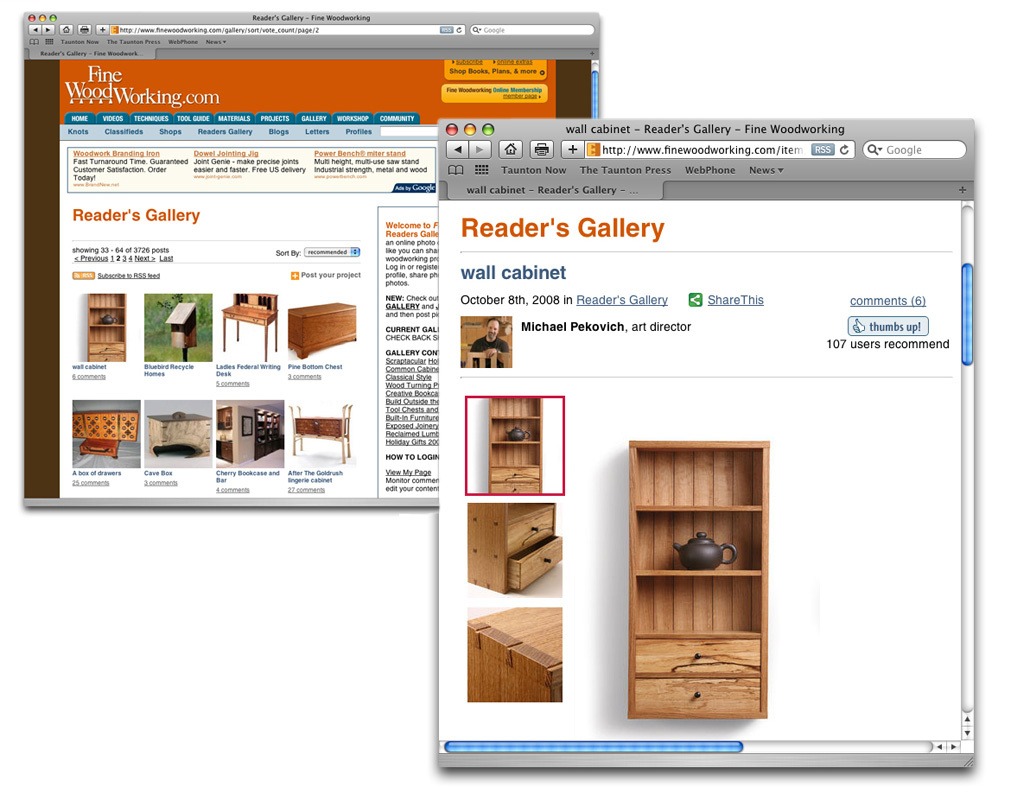Viewport: 1011px width, 800px height.
Task: Click the vertical scrollbar thumb in front window
Action: [967, 314]
